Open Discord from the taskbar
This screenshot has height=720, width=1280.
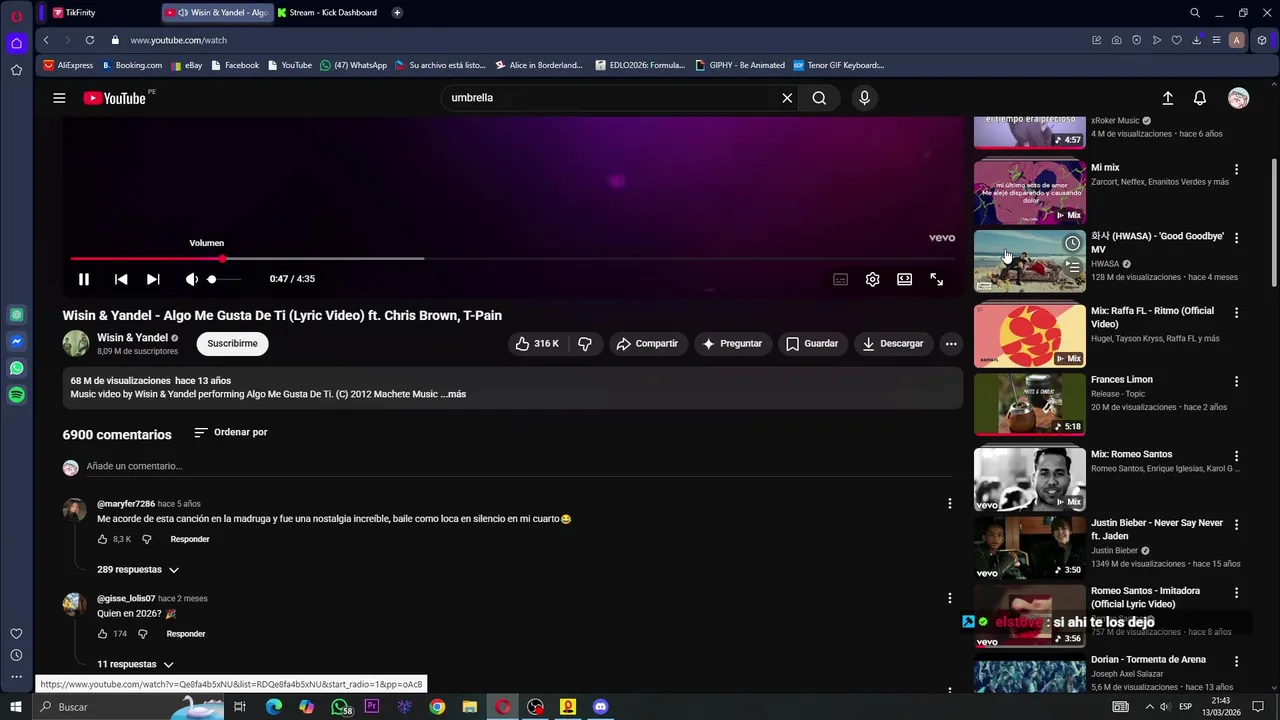point(600,707)
